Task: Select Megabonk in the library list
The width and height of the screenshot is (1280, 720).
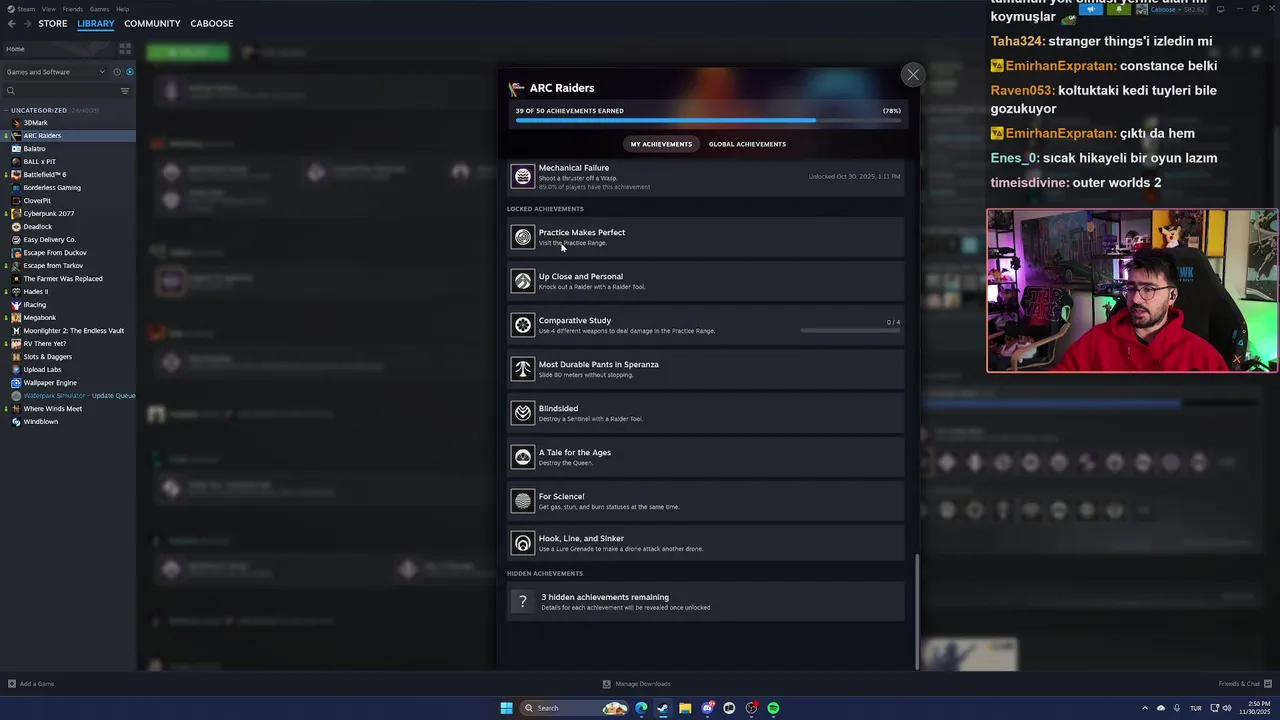Action: pos(39,318)
